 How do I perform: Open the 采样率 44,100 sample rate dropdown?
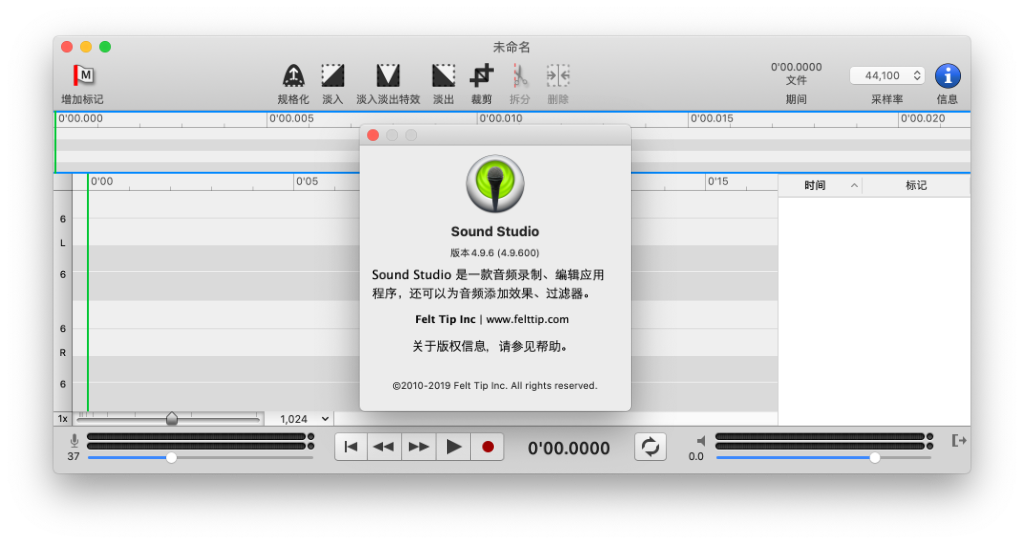(x=887, y=76)
